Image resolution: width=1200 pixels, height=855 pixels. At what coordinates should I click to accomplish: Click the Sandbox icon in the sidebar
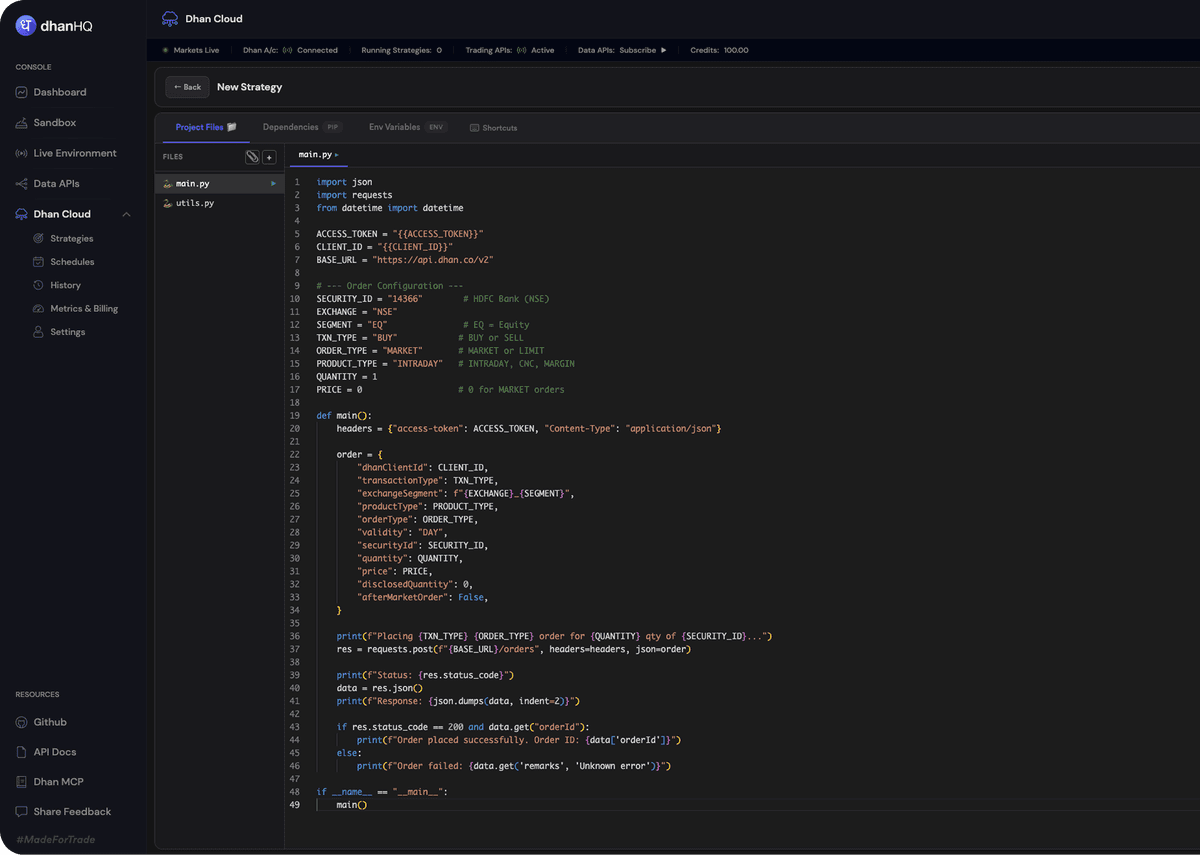tap(22, 123)
